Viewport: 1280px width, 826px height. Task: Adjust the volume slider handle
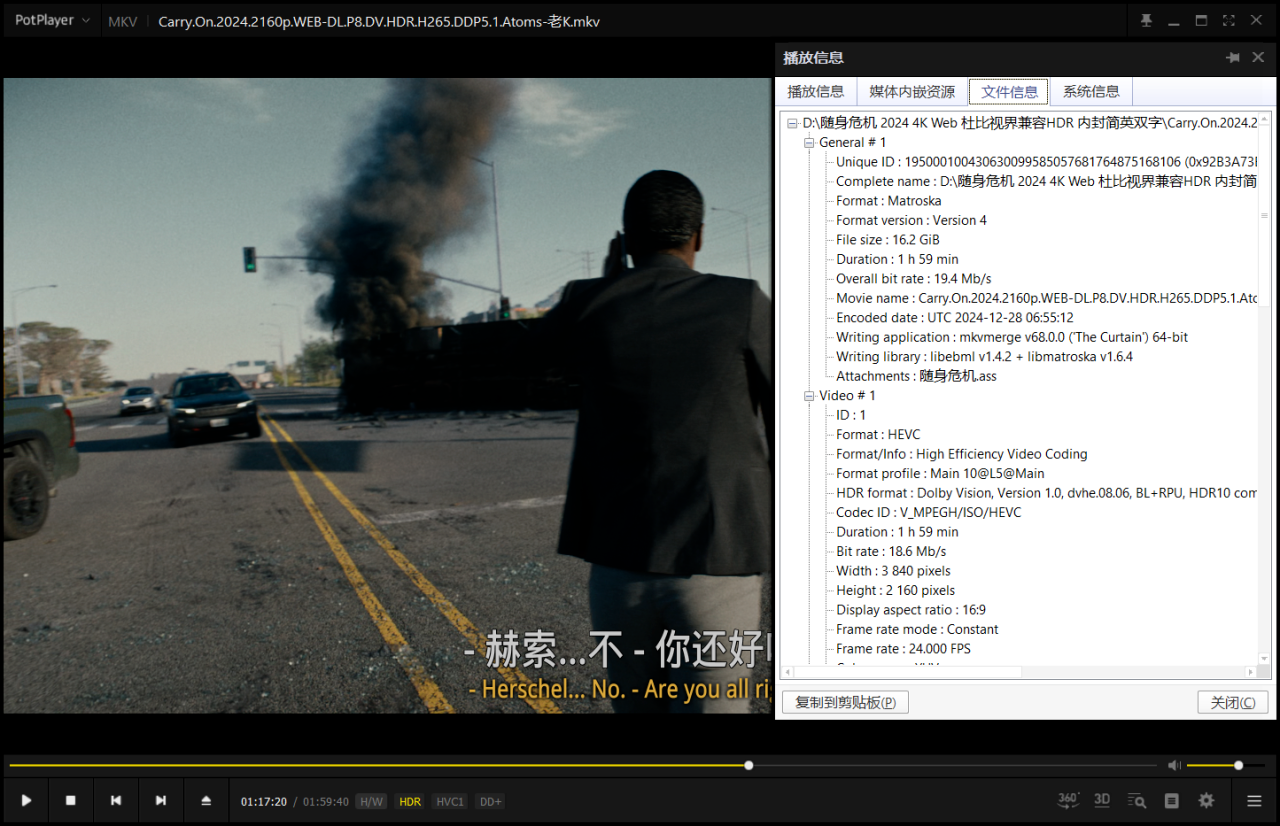click(1238, 766)
